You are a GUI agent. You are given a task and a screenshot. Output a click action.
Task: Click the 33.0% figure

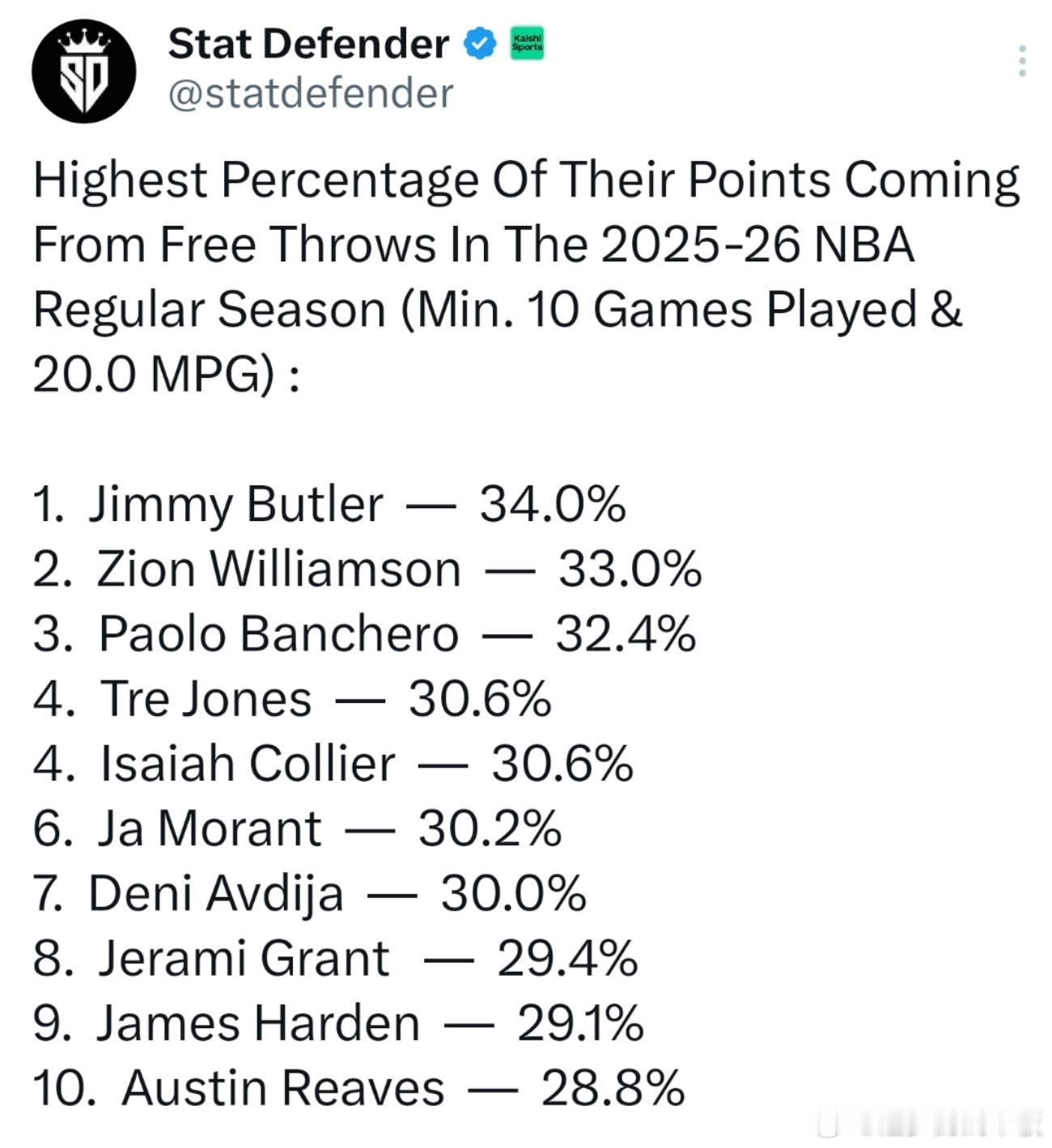630,570
